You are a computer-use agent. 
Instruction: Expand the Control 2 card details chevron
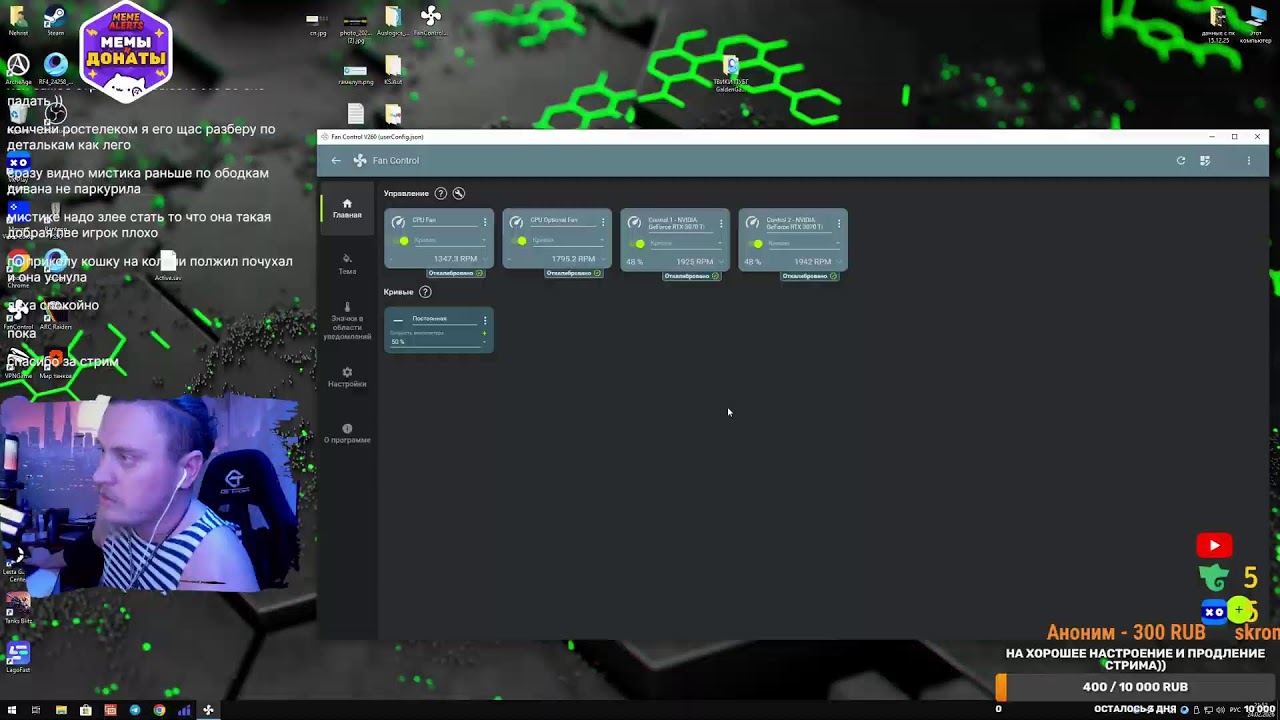[838, 262]
